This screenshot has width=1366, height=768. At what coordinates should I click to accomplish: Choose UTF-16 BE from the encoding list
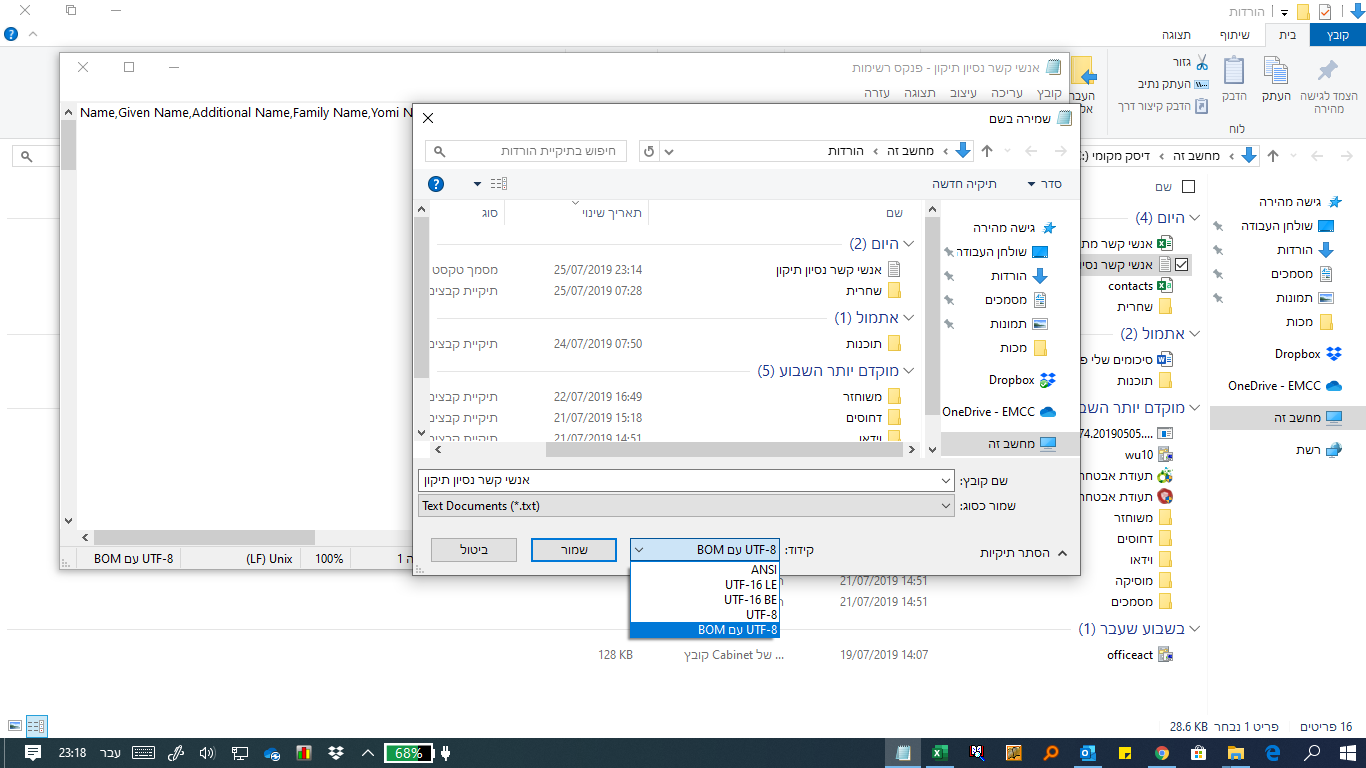click(705, 600)
